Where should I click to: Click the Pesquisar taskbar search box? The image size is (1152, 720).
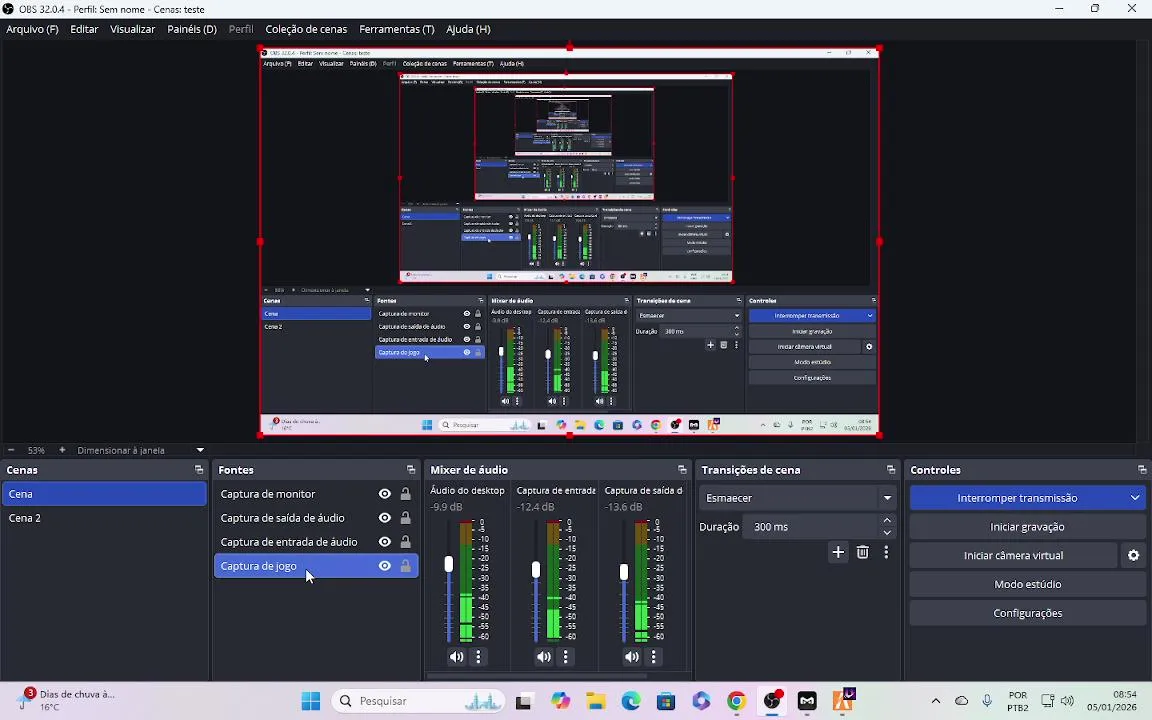click(x=418, y=701)
